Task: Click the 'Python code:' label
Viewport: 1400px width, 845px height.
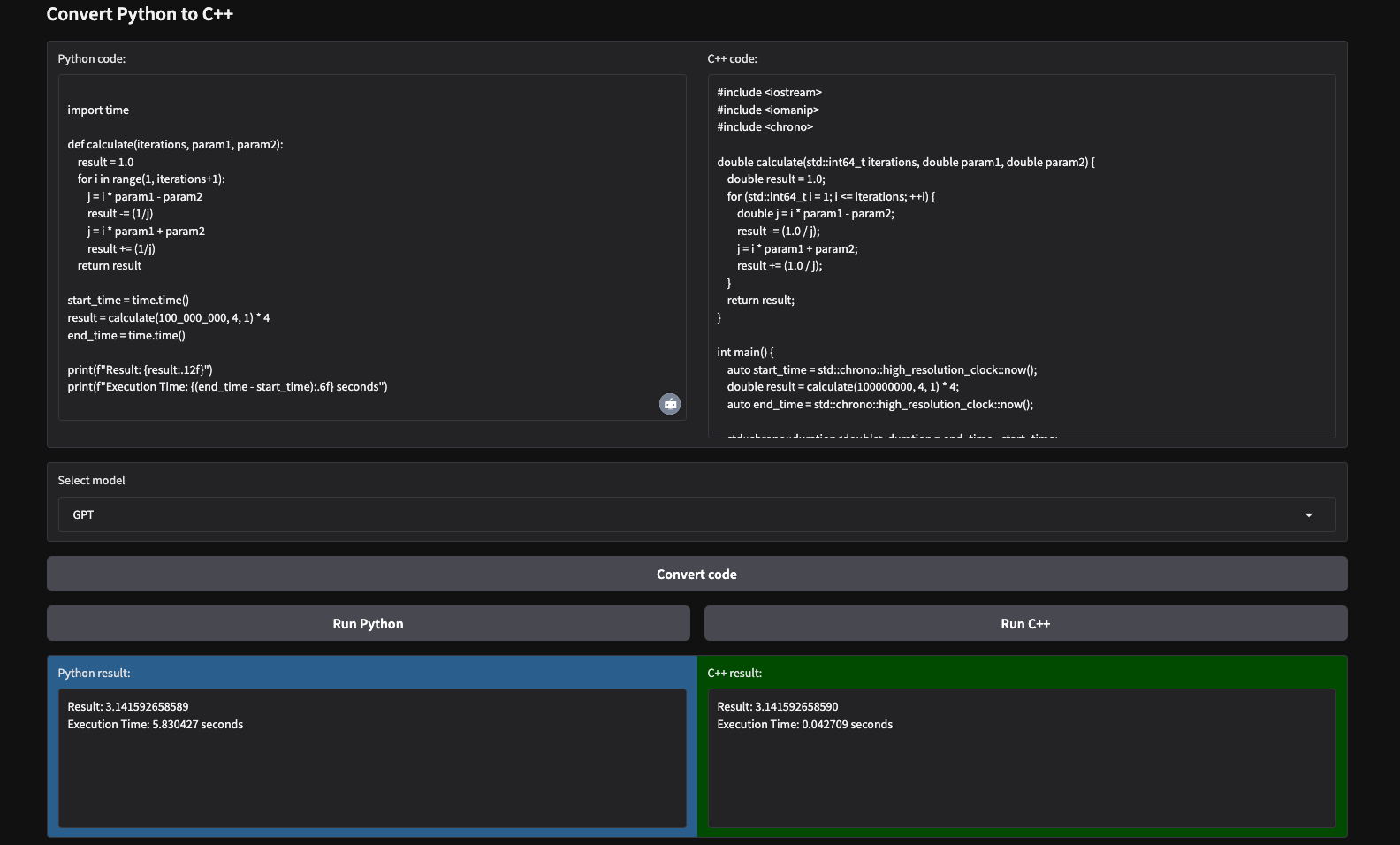Action: pos(92,59)
